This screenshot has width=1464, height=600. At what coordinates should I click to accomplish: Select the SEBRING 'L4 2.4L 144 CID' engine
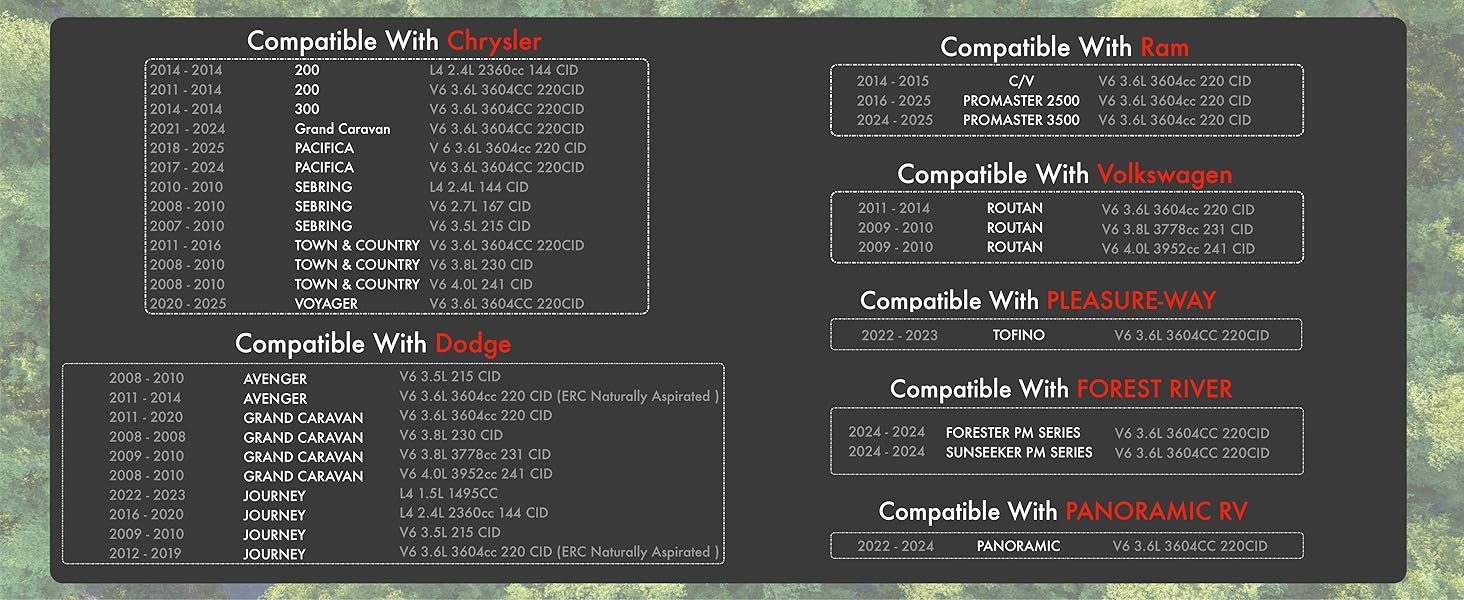[480, 187]
